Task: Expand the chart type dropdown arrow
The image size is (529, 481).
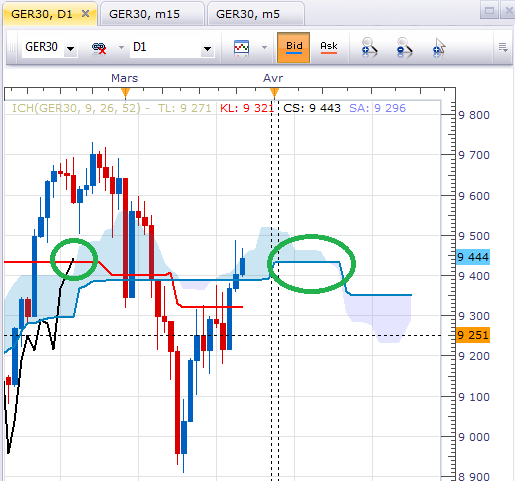Action: pos(264,48)
